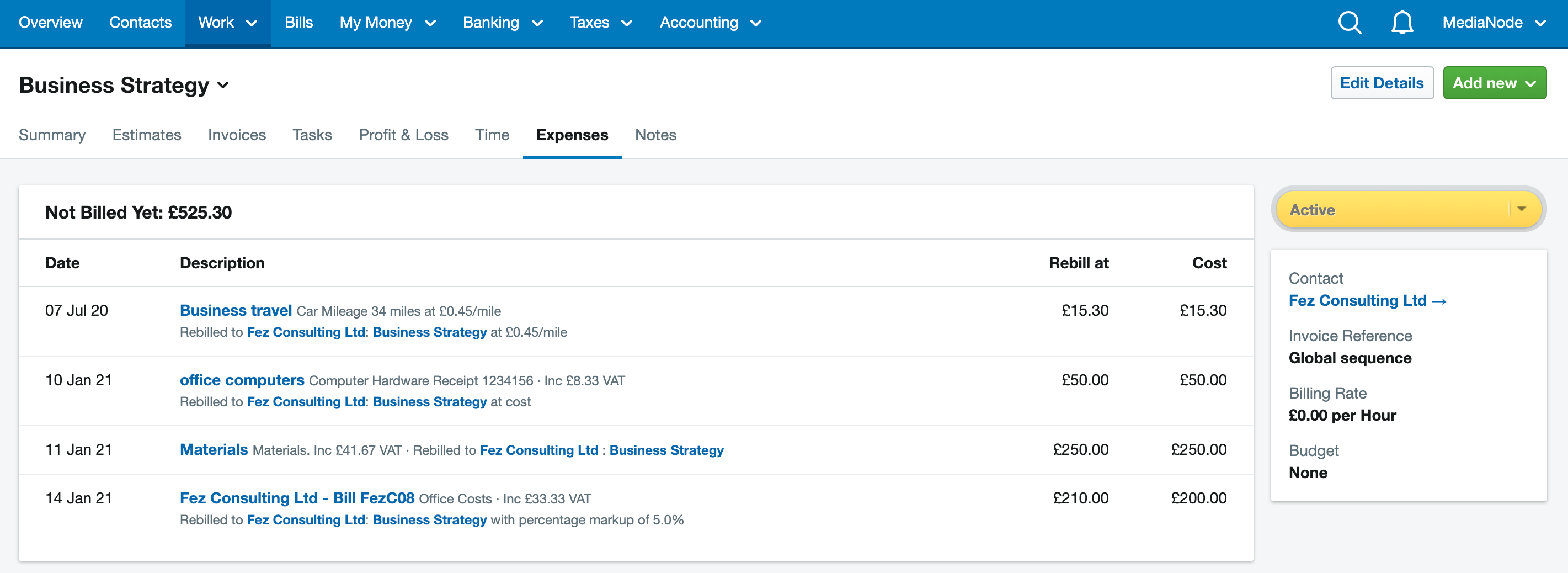
Task: Open the My Money menu
Action: point(387,23)
